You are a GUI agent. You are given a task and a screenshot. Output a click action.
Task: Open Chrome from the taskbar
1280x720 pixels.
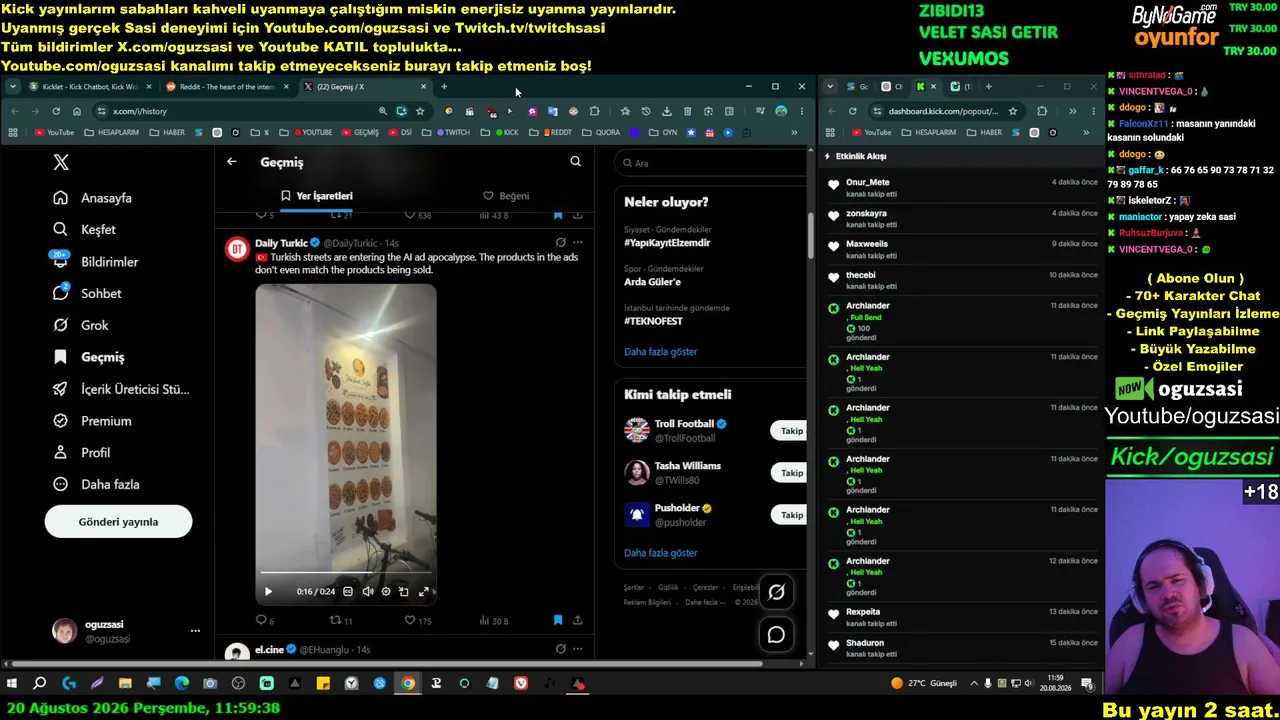click(x=408, y=684)
